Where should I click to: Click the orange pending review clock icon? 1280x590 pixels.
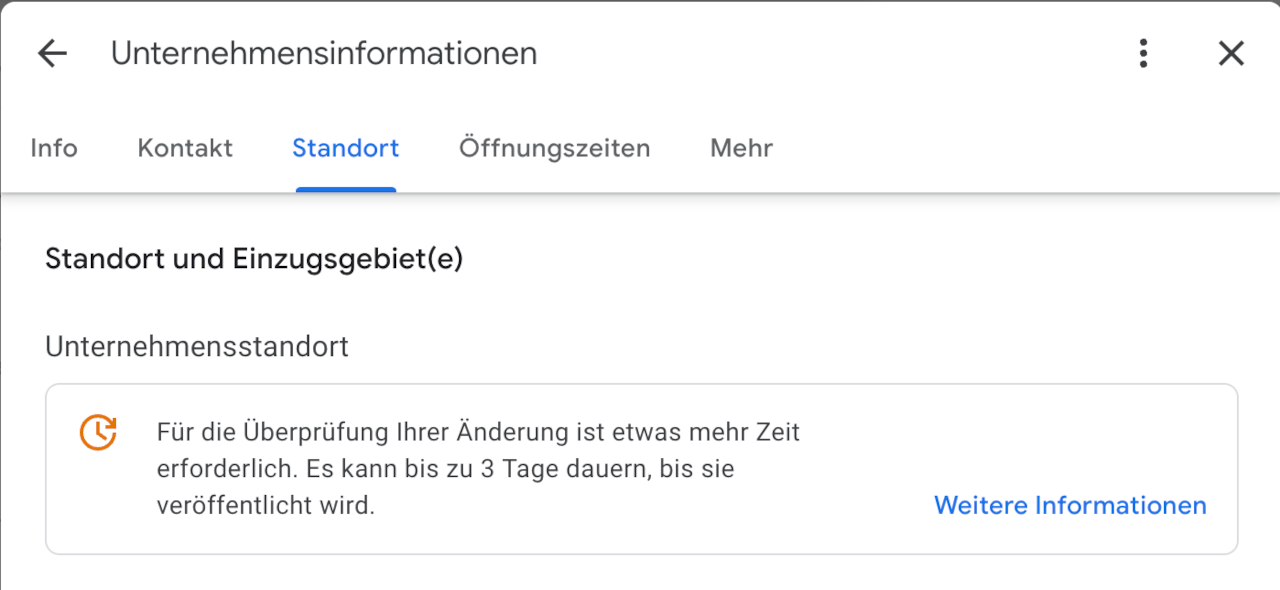coord(98,432)
